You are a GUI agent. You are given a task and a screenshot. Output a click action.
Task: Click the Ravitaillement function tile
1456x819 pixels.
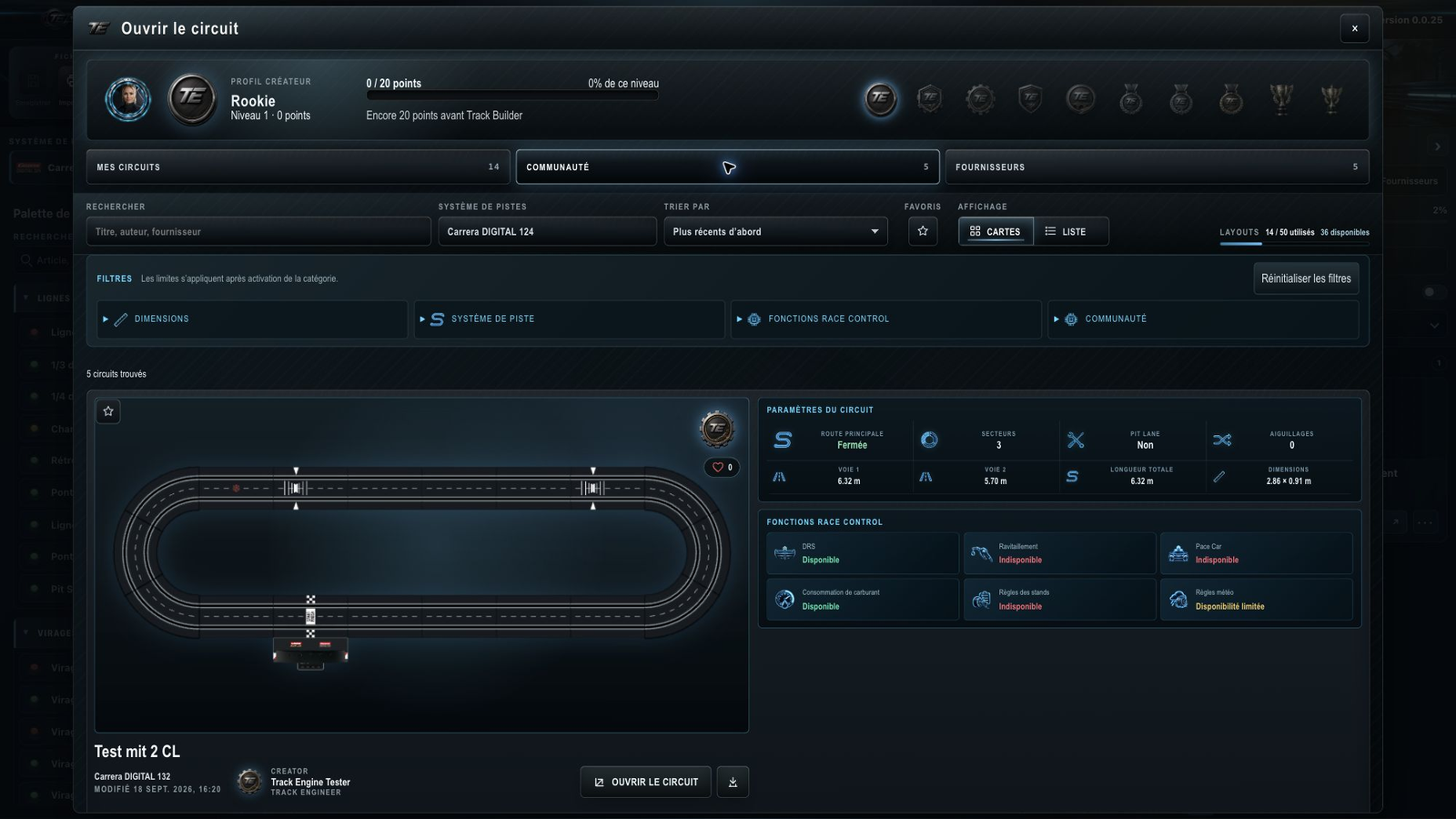[x=1059, y=553]
